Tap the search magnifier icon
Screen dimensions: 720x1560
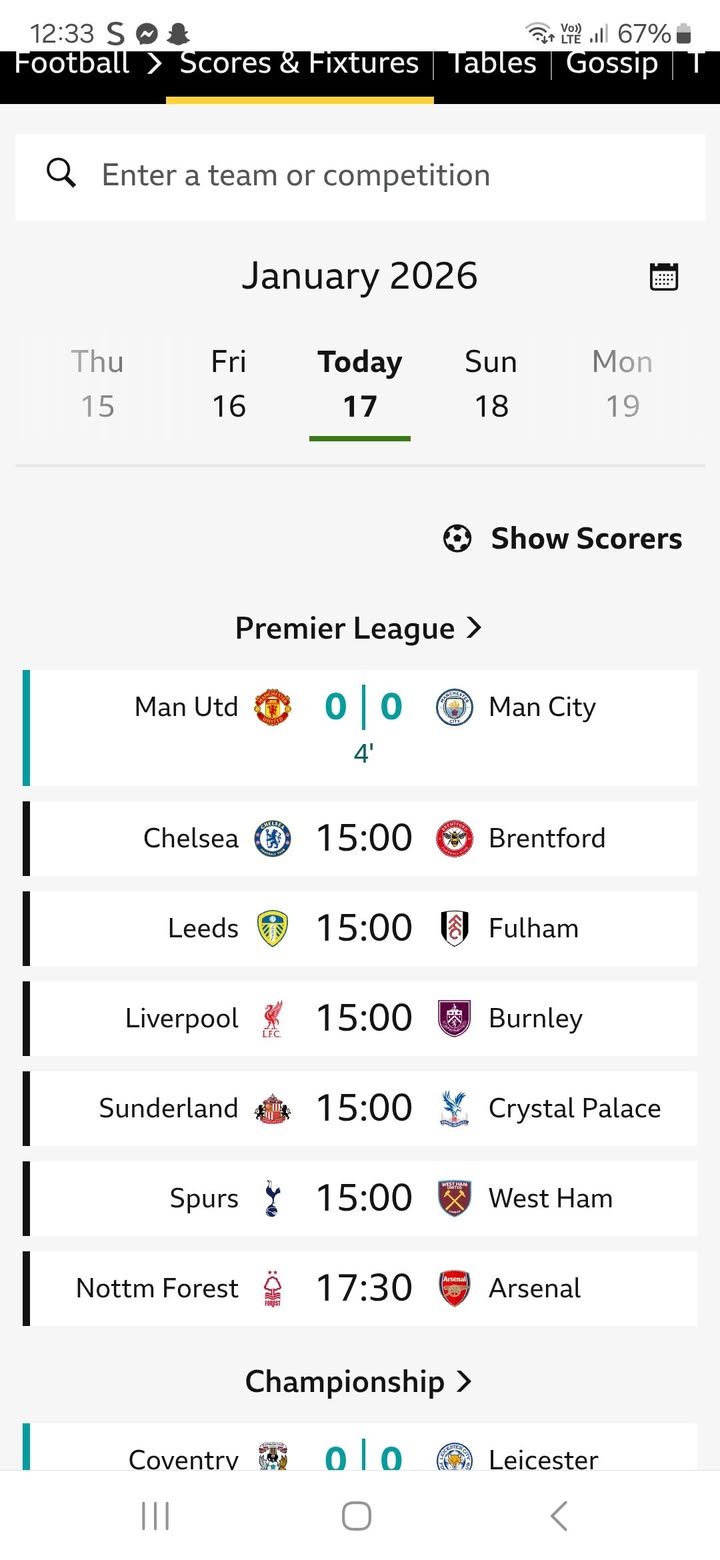(x=61, y=174)
